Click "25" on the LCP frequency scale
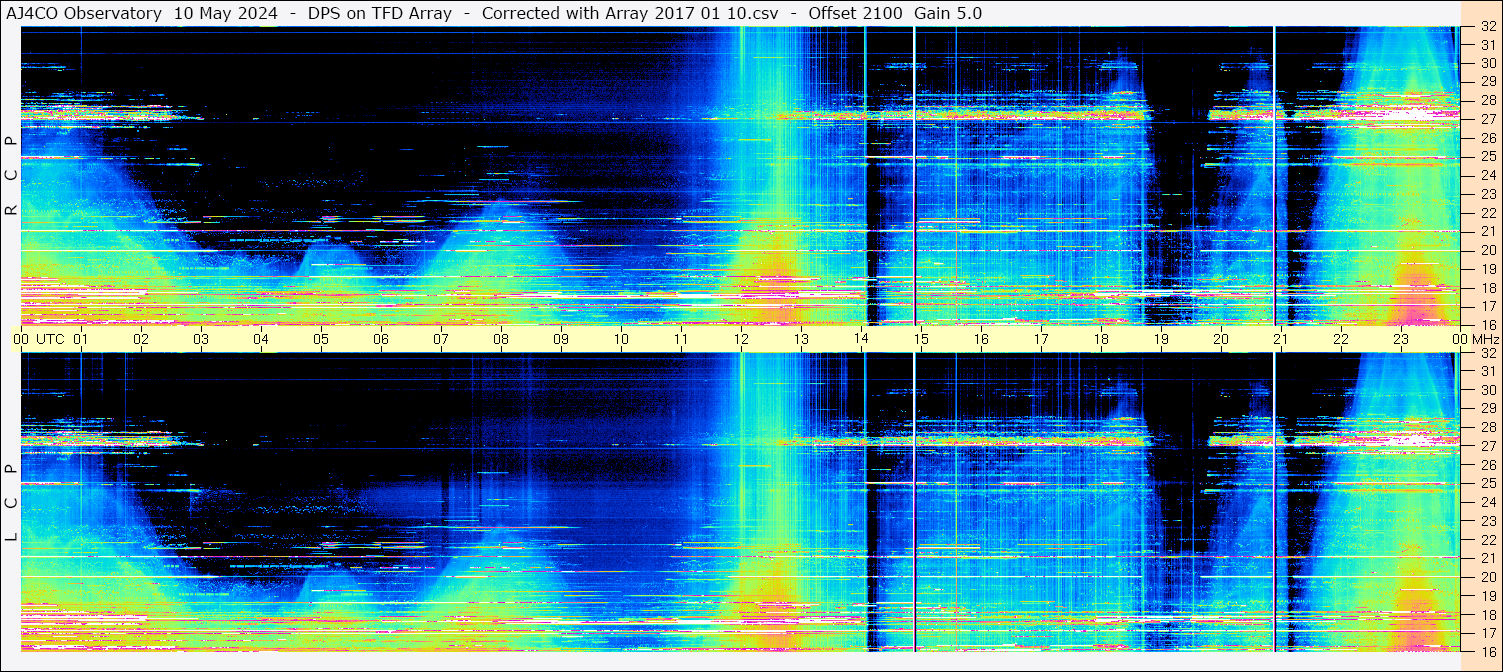Image resolution: width=1503 pixels, height=672 pixels. pos(1488,483)
